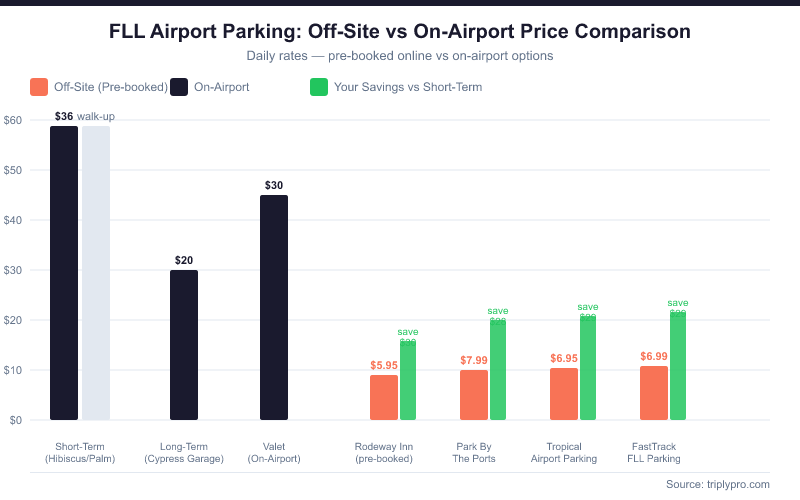Click the Source: triplypro.com text

click(x=718, y=484)
